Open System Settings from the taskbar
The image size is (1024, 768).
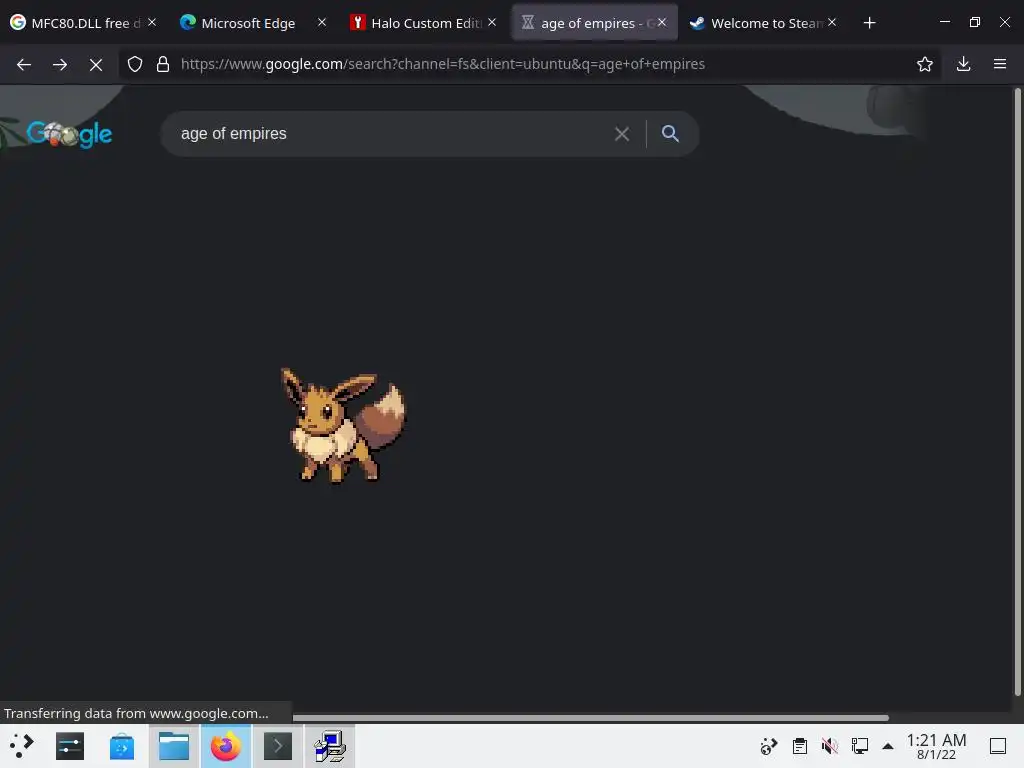point(70,746)
